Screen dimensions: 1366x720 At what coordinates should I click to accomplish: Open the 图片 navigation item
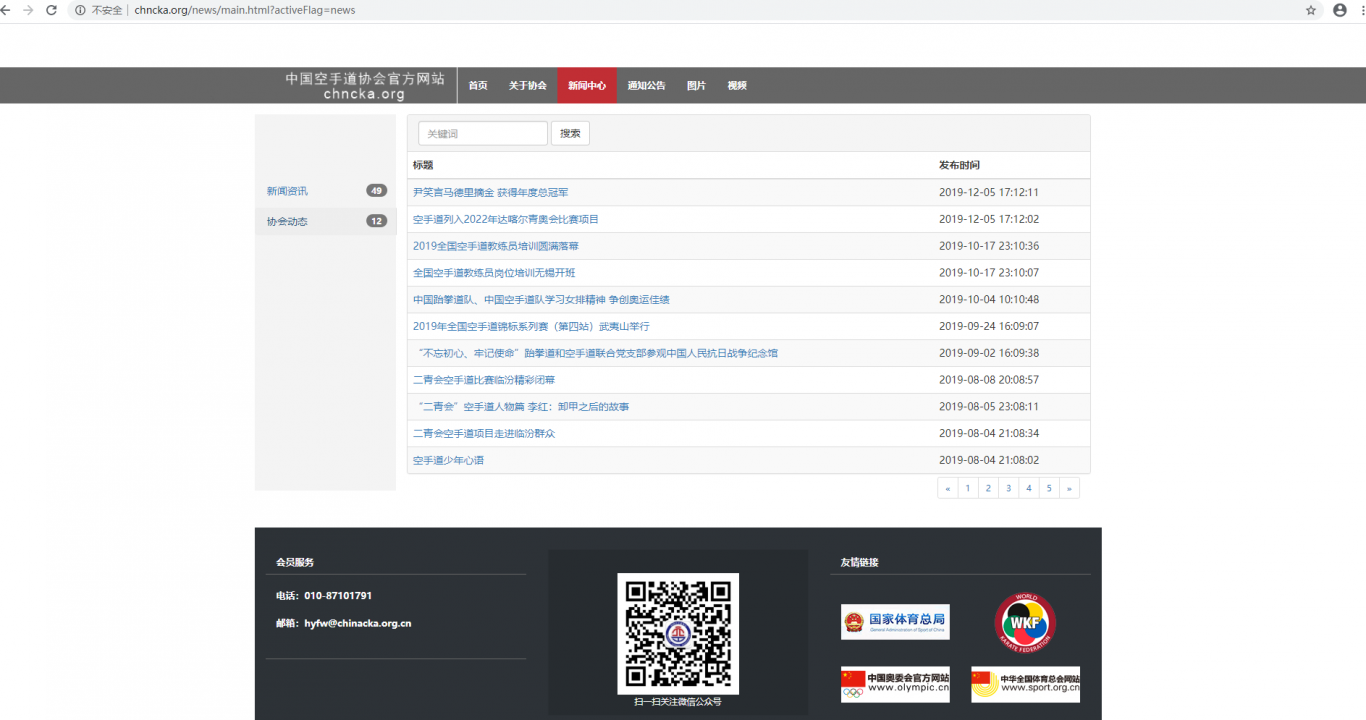[696, 86]
